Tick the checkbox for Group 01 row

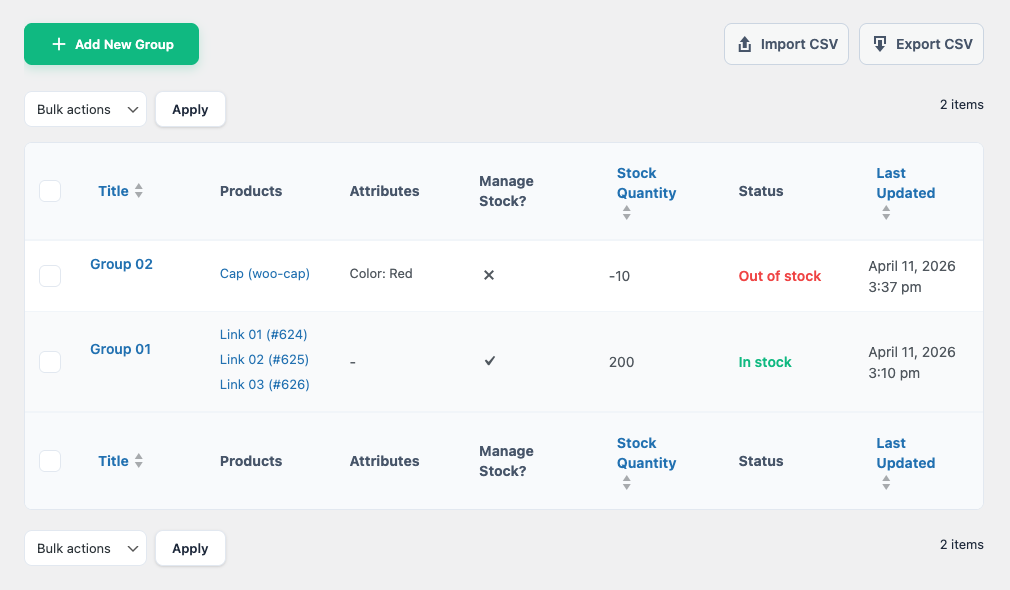coord(50,362)
